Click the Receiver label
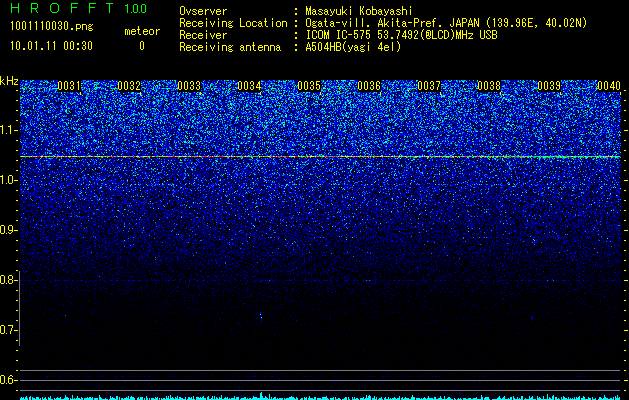 [x=203, y=35]
